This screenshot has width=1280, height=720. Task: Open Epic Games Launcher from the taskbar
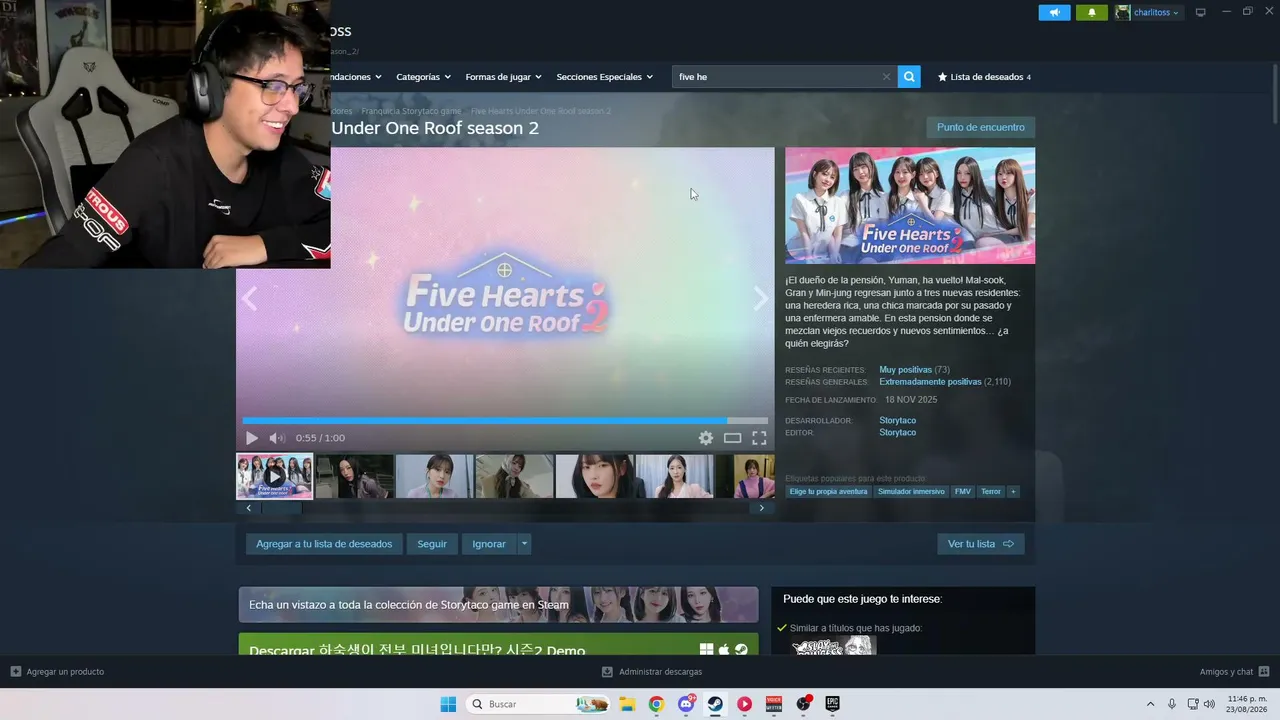(832, 704)
